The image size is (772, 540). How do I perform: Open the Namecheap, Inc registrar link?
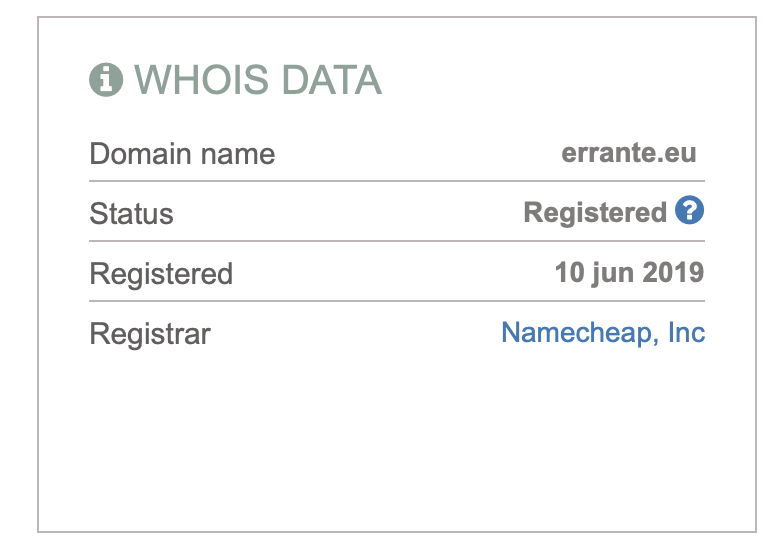603,332
